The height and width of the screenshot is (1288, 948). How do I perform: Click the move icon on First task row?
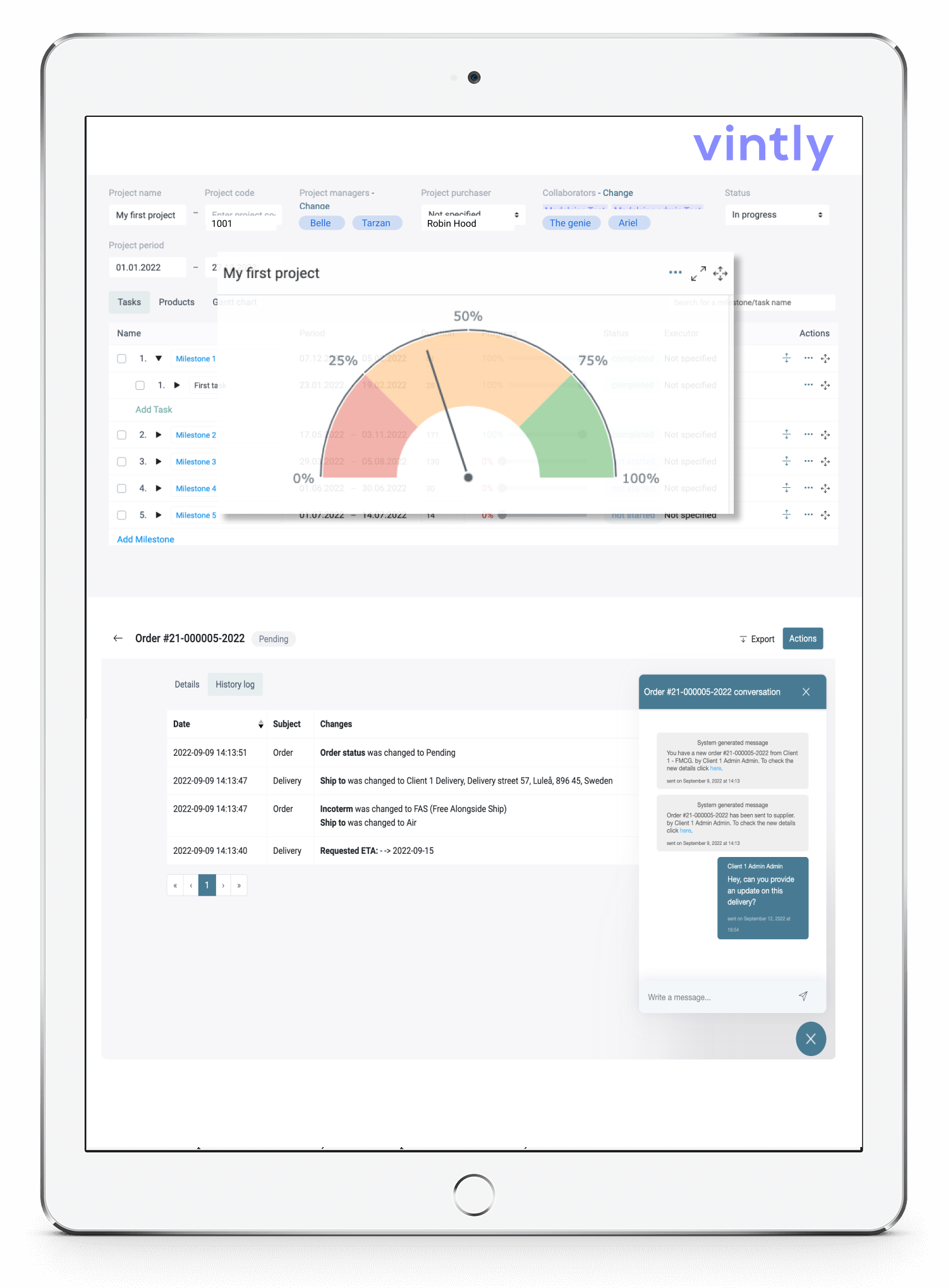point(825,385)
